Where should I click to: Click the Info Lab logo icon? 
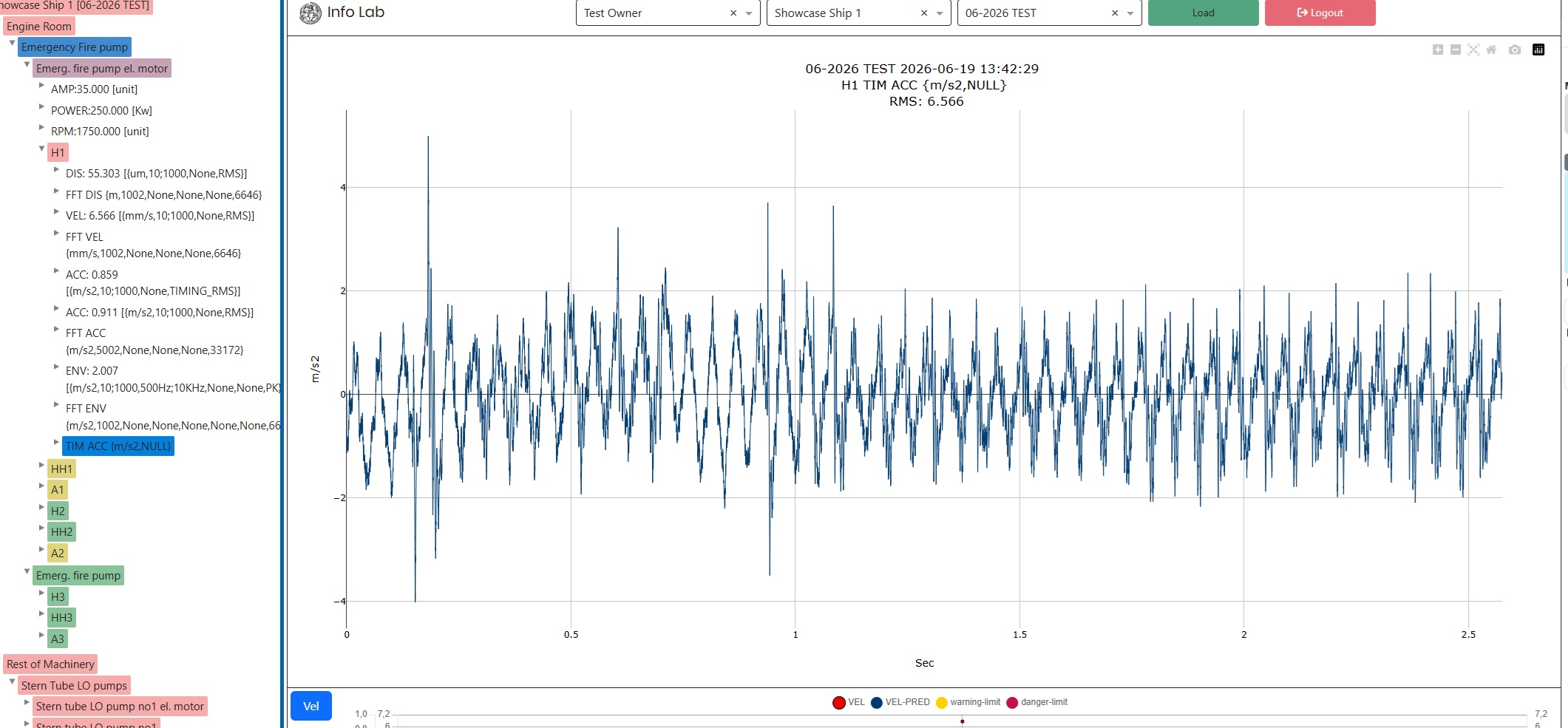tap(310, 13)
